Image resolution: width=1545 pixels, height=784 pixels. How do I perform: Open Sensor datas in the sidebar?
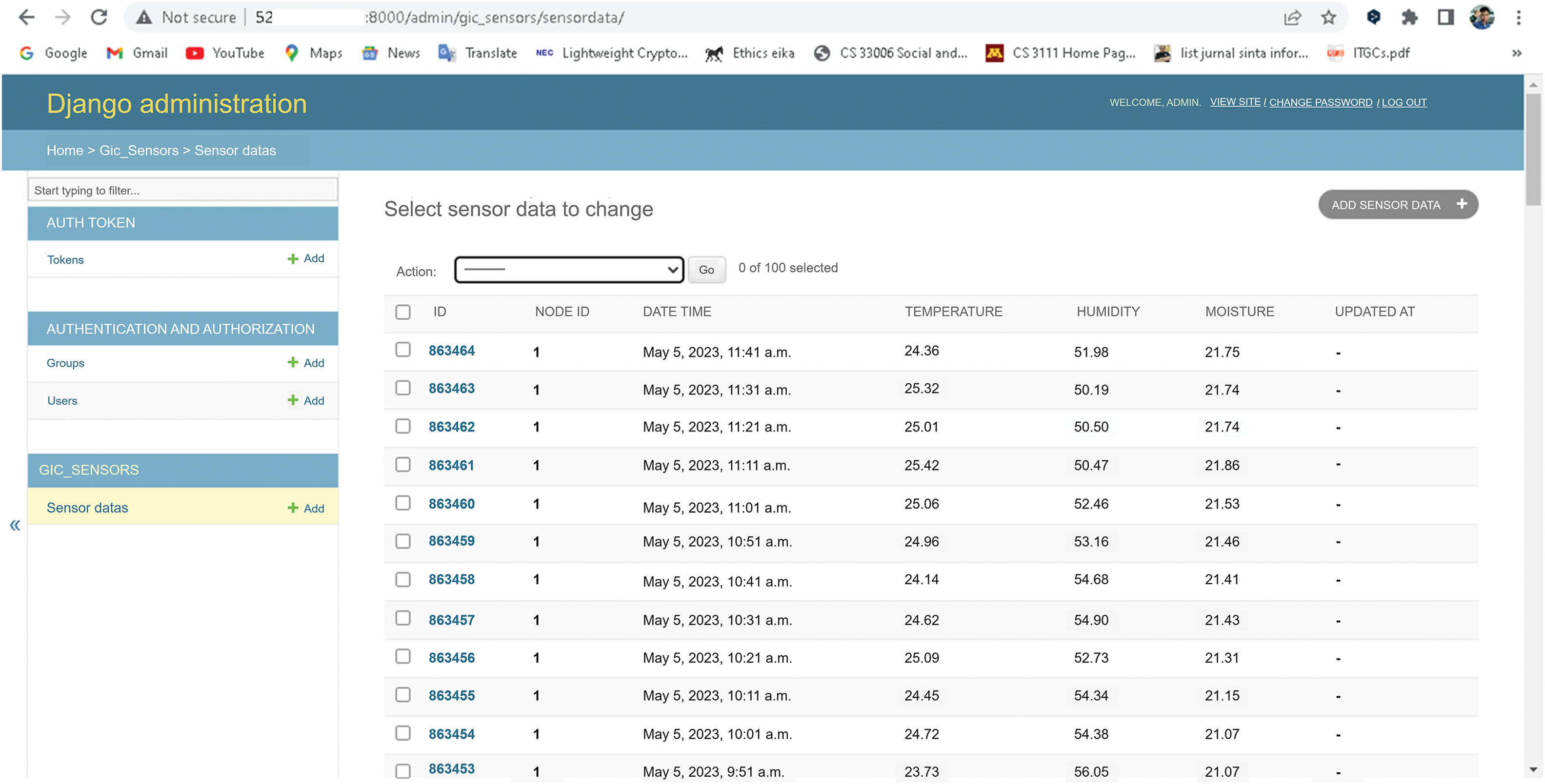tap(87, 508)
